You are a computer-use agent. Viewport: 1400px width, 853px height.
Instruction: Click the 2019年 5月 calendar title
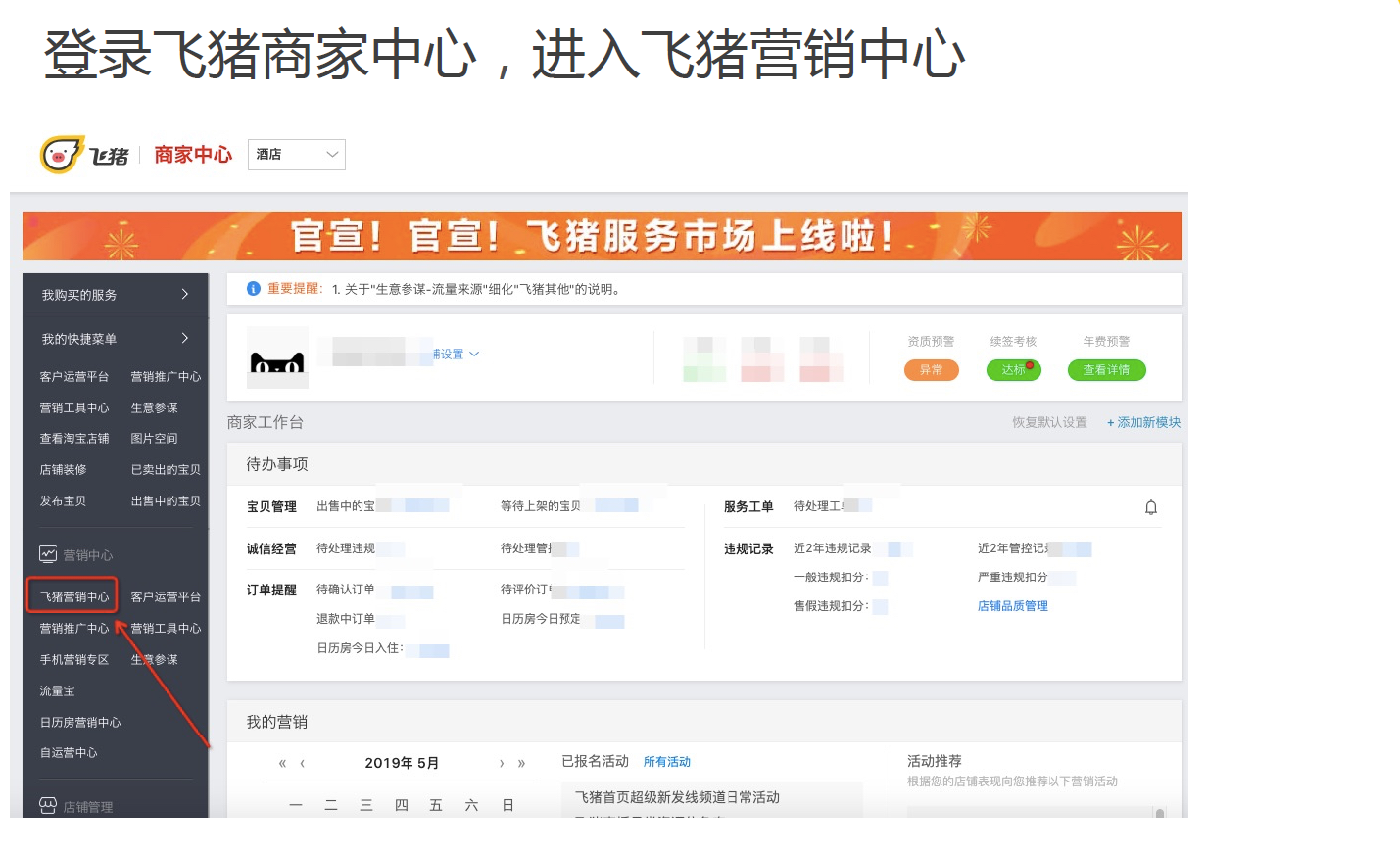[402, 763]
